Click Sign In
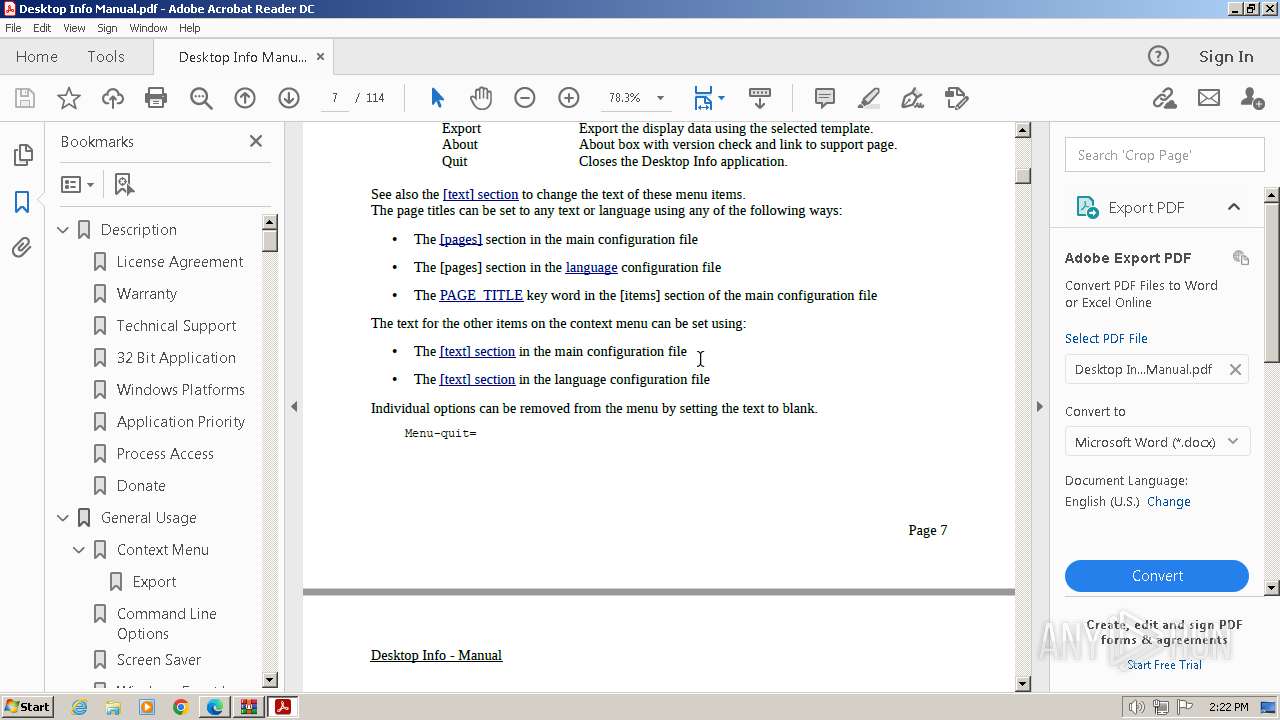 tap(1226, 56)
